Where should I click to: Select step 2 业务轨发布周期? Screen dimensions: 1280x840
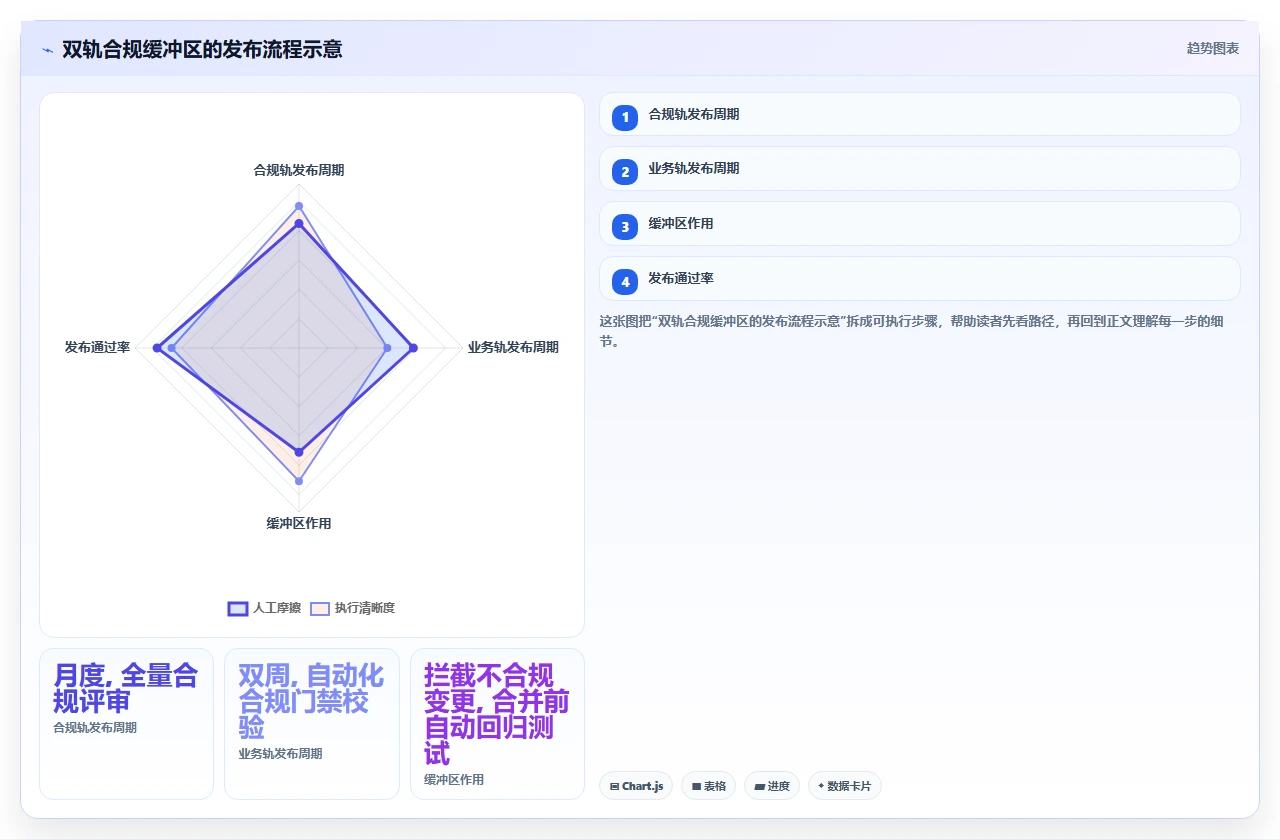[919, 169]
